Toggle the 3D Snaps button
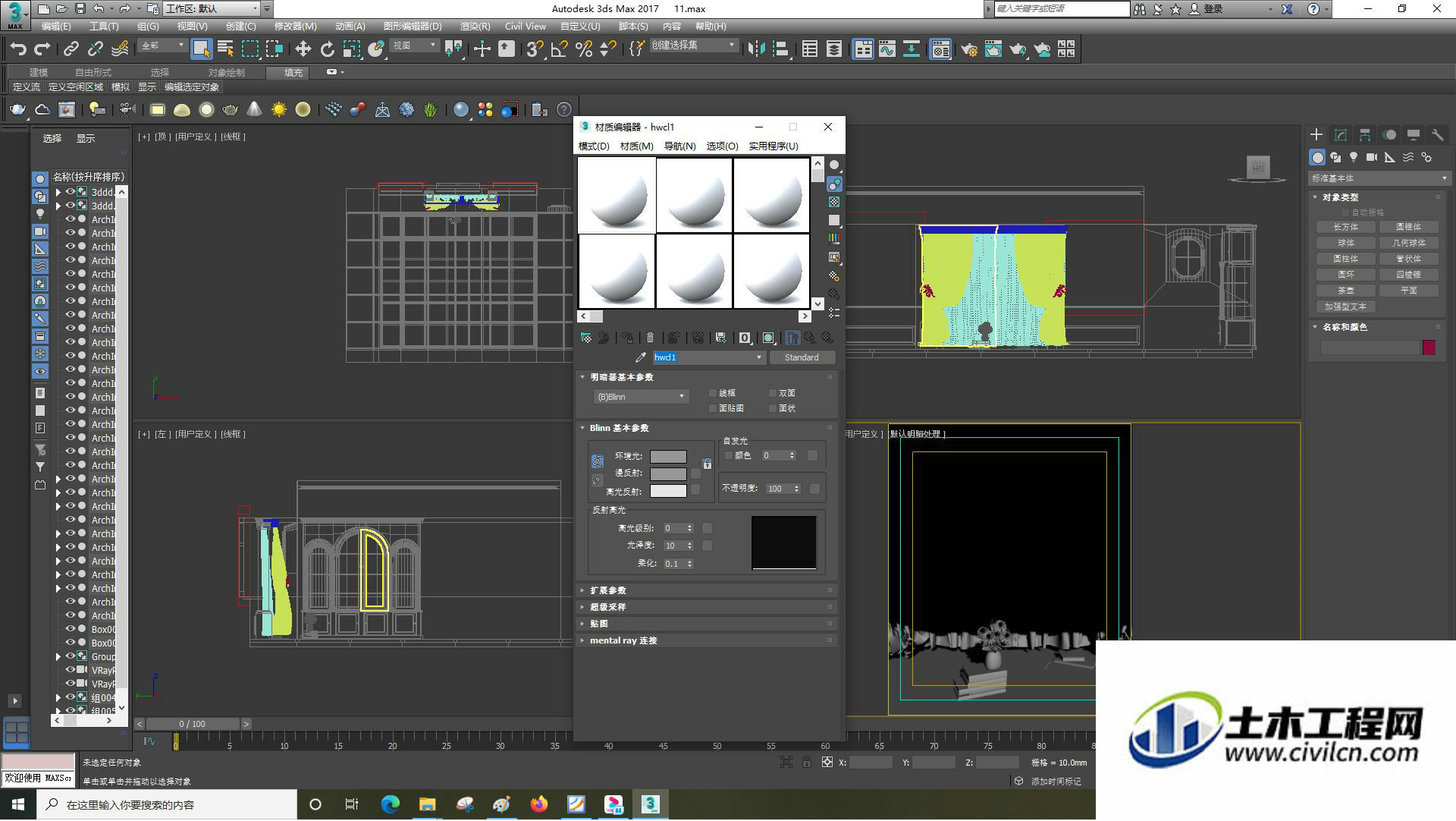The width and height of the screenshot is (1456, 821). [535, 49]
